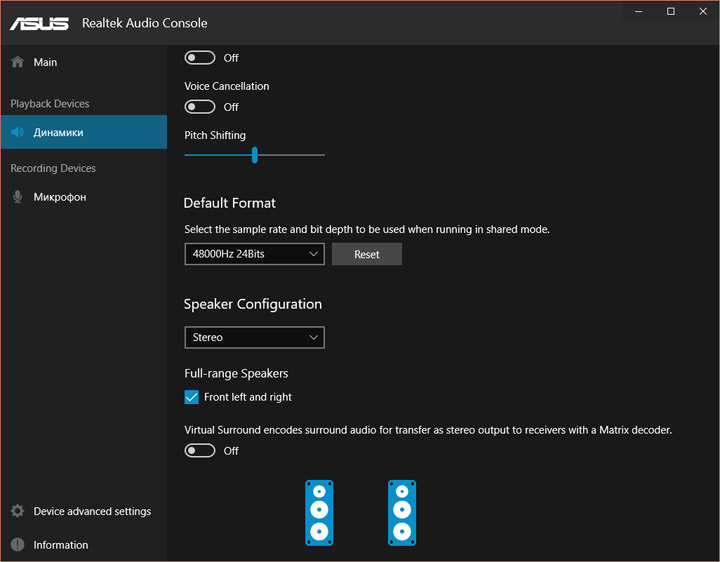Enable the Virtual Surround switch

click(x=200, y=451)
